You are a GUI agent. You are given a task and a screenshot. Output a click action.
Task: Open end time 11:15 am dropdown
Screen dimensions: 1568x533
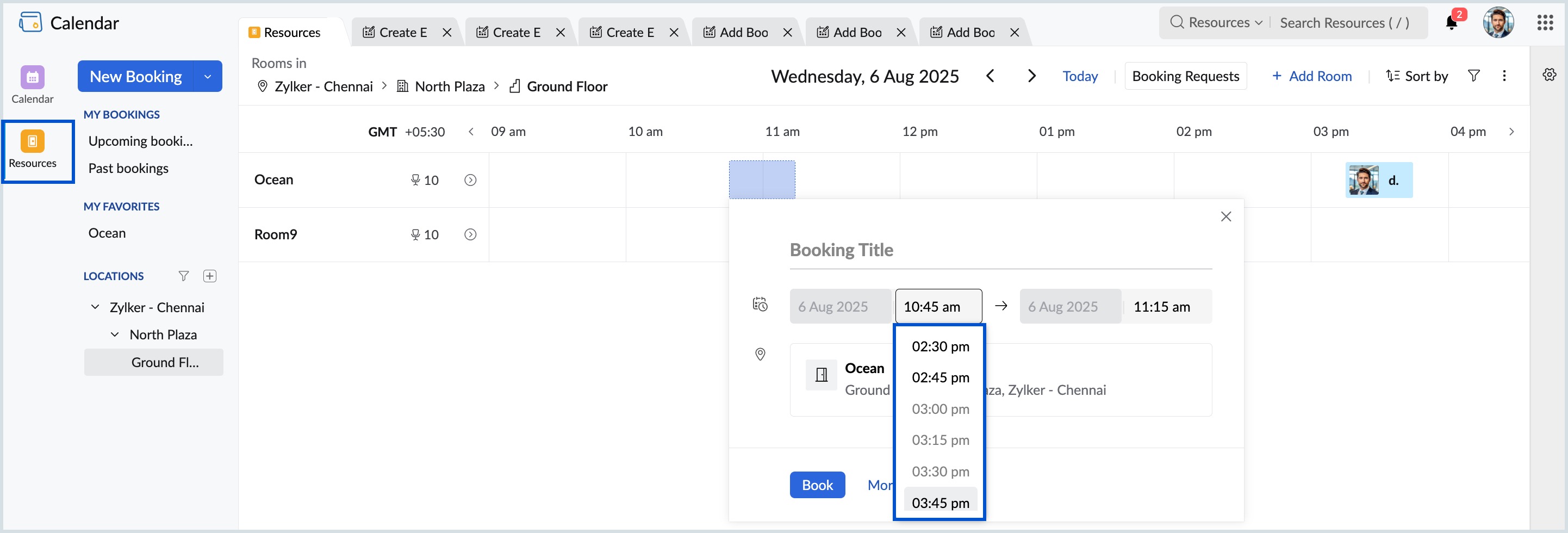1167,306
